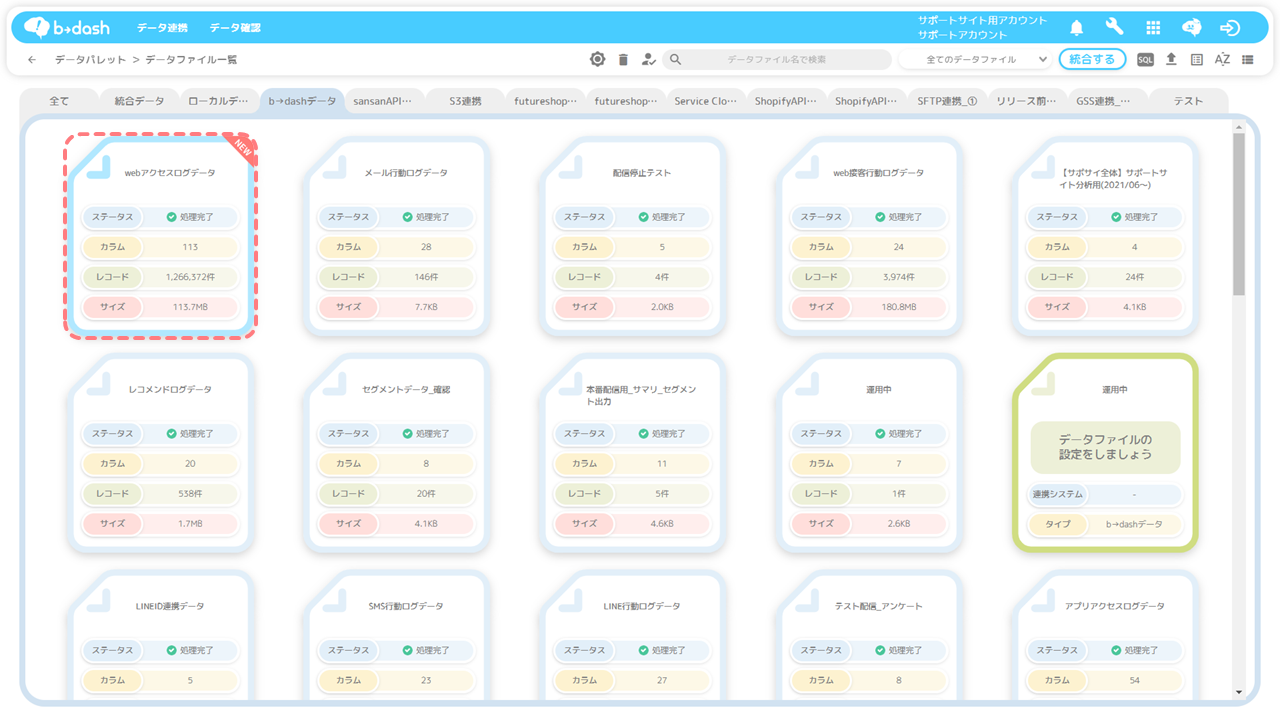This screenshot has width=1280, height=720.
Task: Select the 統合データ tab
Action: (139, 101)
